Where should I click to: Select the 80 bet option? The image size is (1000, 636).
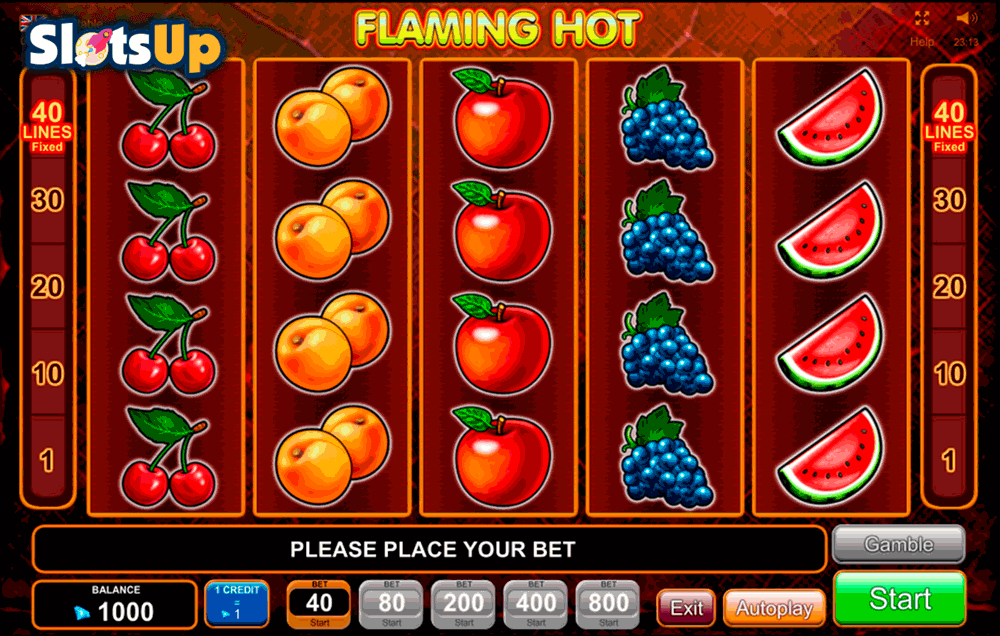[x=391, y=603]
